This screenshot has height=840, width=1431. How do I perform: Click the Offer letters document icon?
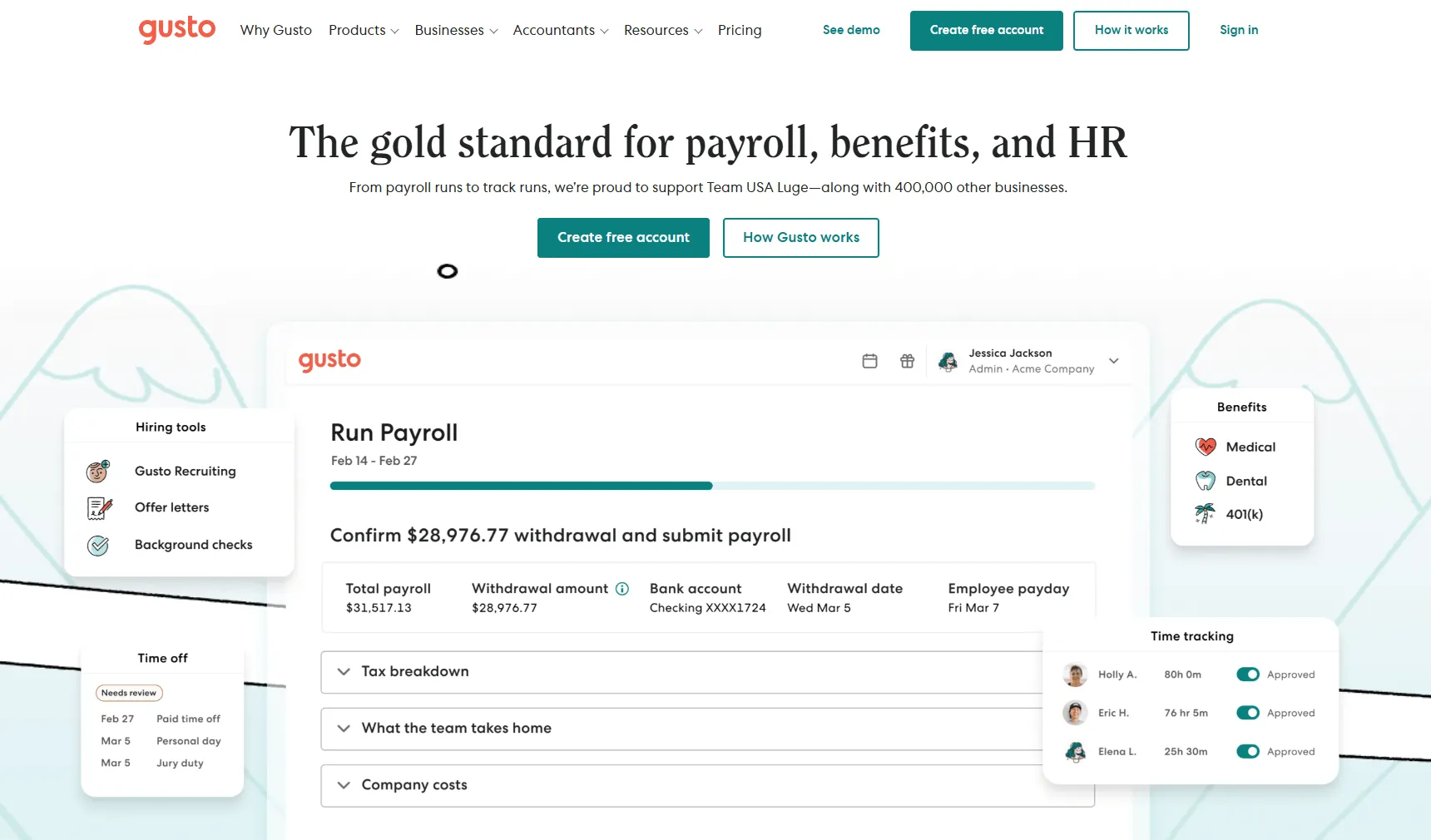click(99, 507)
